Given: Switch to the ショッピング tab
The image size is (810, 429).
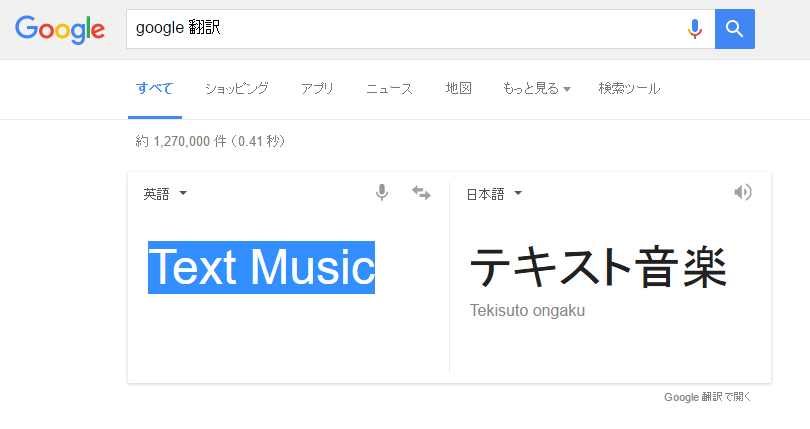Looking at the screenshot, I should coord(237,88).
